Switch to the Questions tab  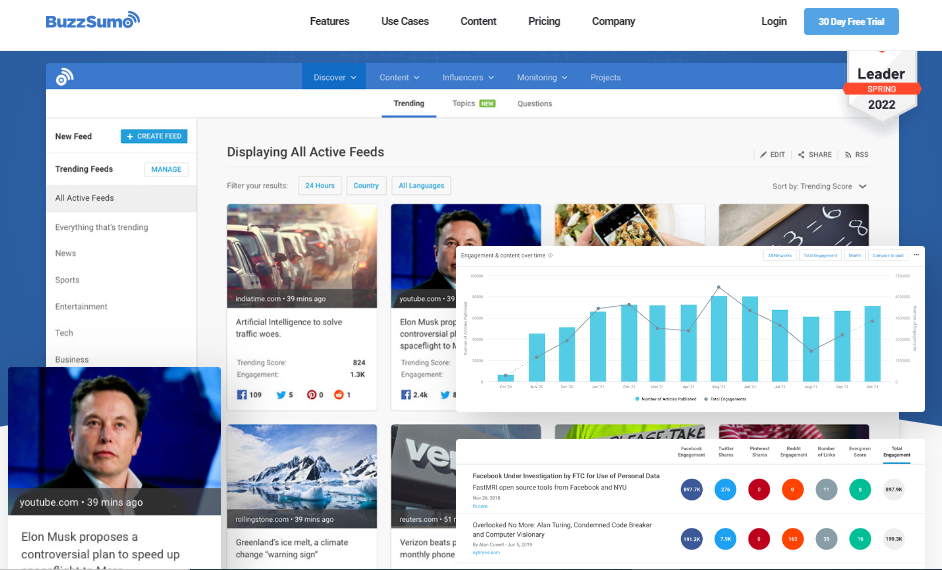click(x=535, y=103)
